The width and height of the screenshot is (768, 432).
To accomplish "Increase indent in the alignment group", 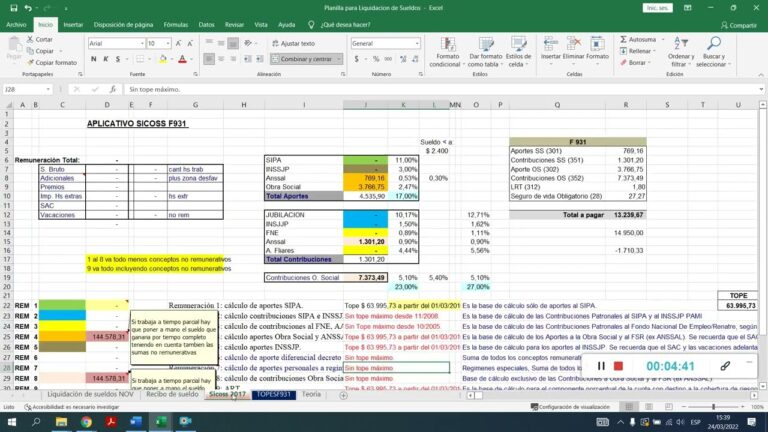I will (260, 59).
